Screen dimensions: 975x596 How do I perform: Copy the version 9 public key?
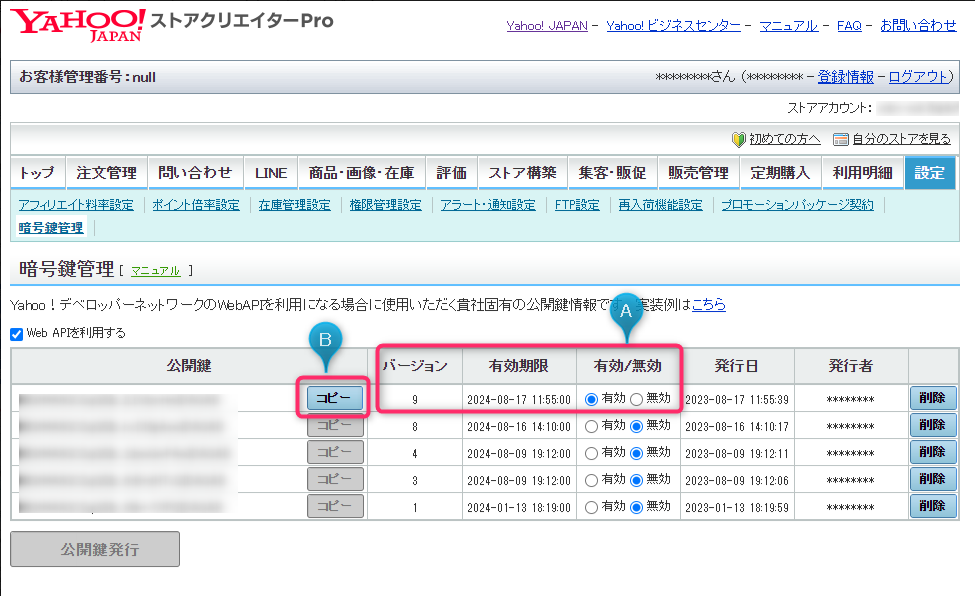tap(335, 398)
